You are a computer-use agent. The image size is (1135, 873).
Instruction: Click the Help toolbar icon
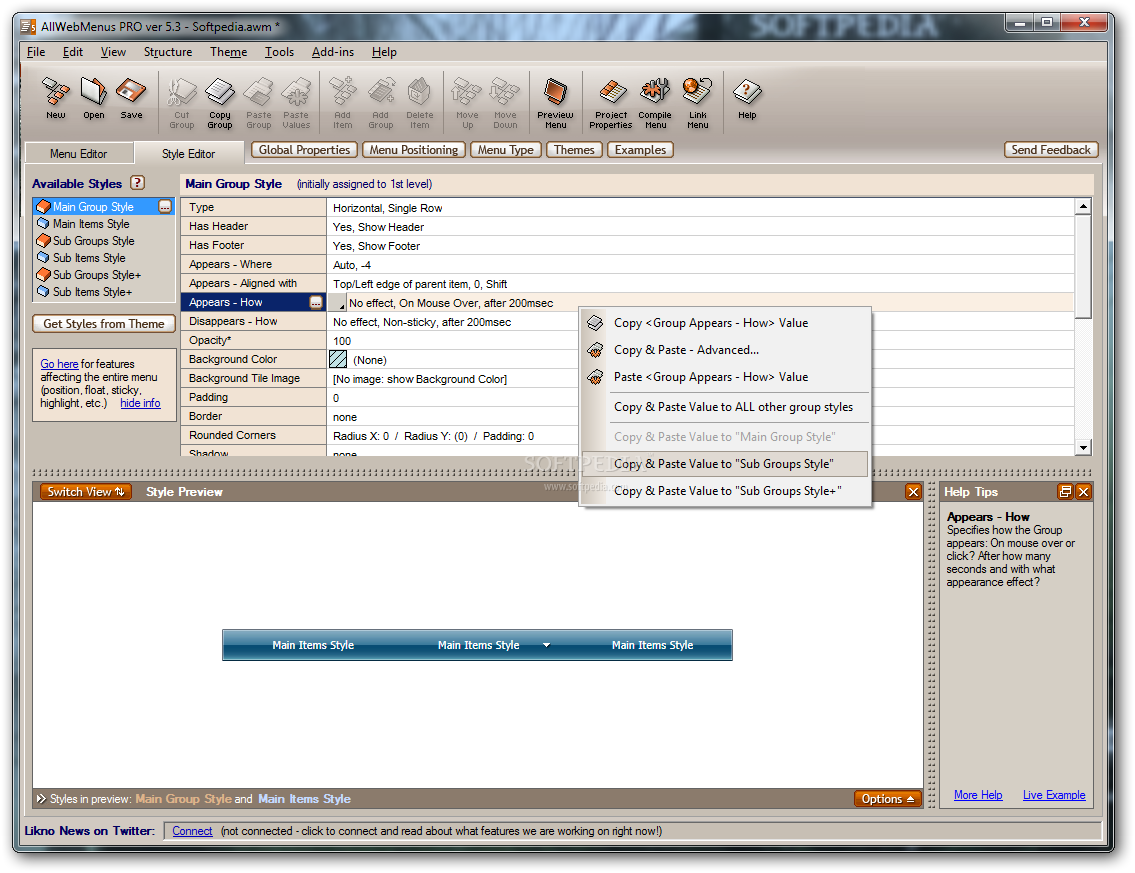click(747, 98)
